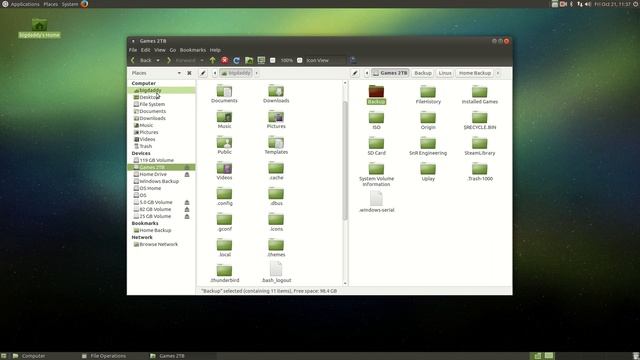Go up to parent folder
The width and height of the screenshot is (640, 360).
pos(213,60)
